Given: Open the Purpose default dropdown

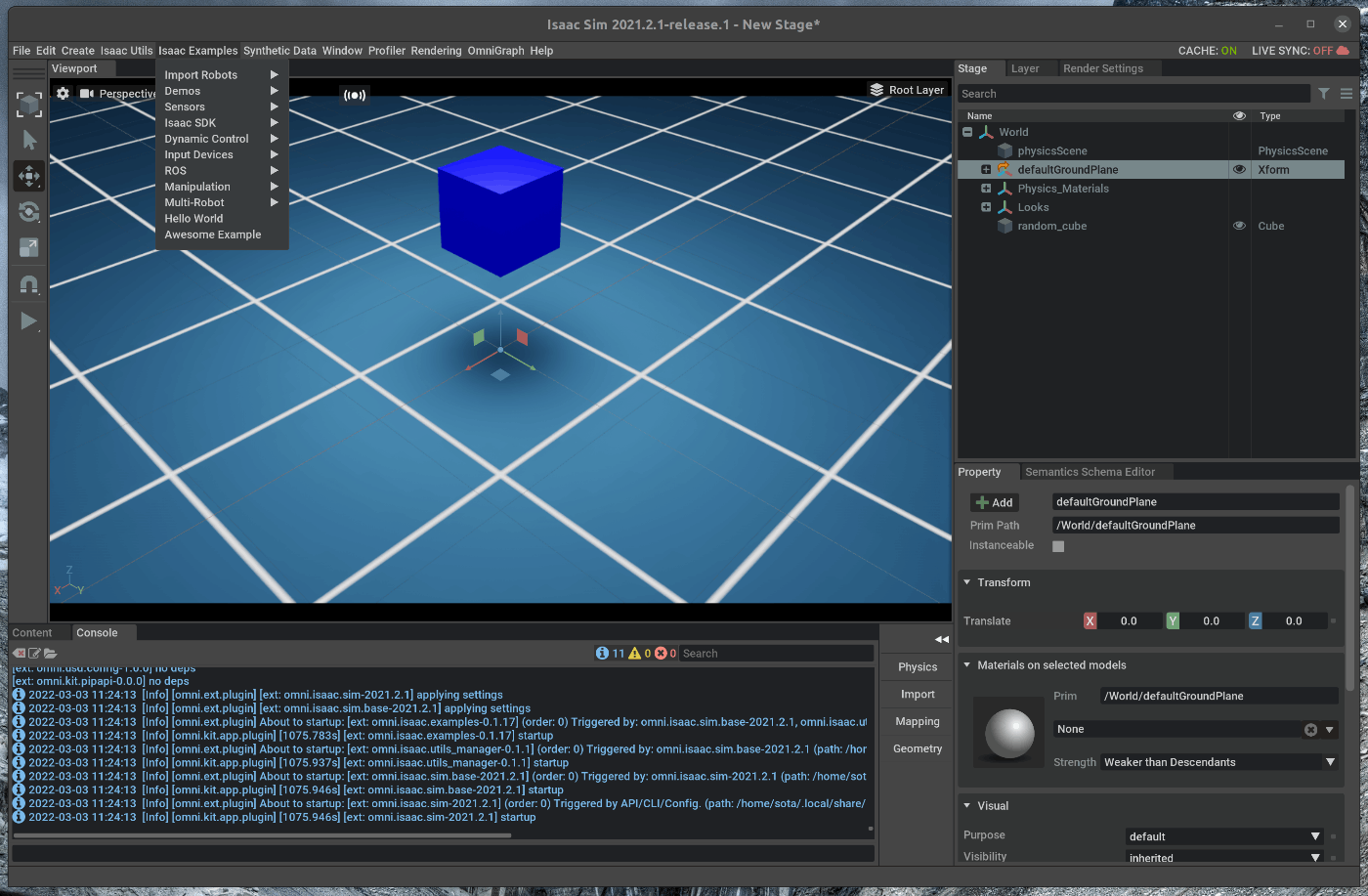Looking at the screenshot, I should (x=1225, y=836).
